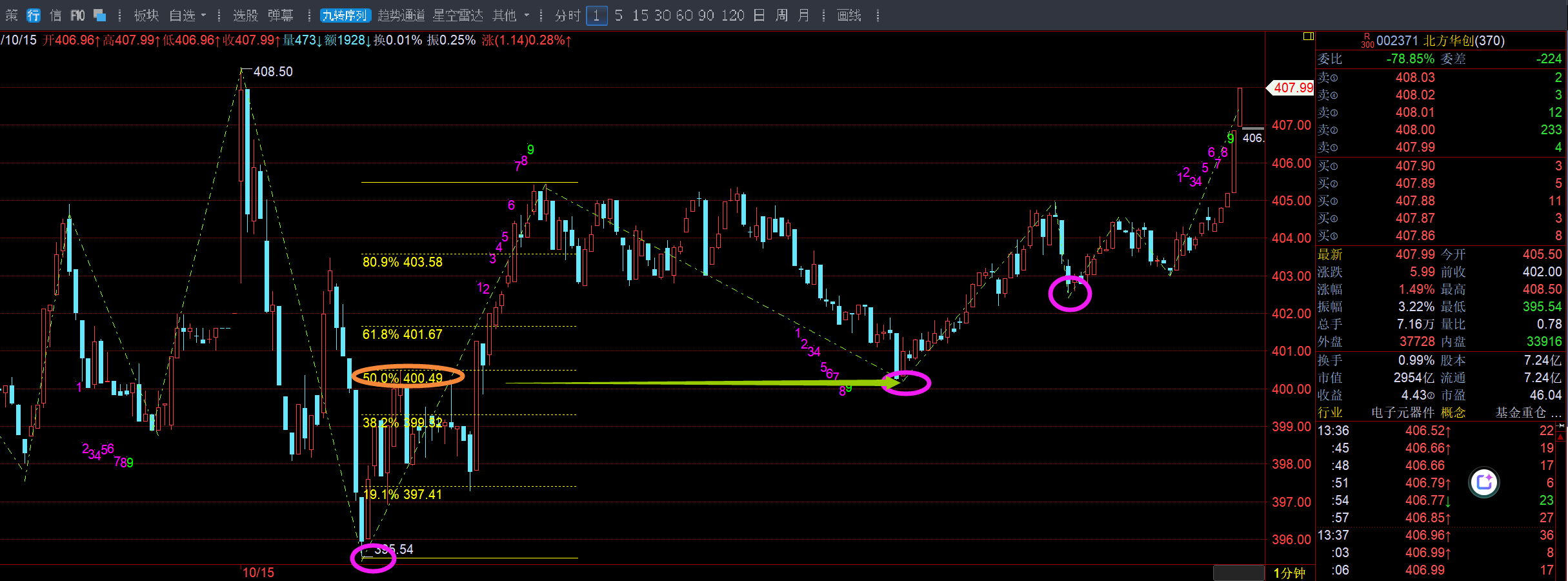The height and width of the screenshot is (581, 1568).
Task: Click the toolbar separator dots before 板块
Action: 120,15
